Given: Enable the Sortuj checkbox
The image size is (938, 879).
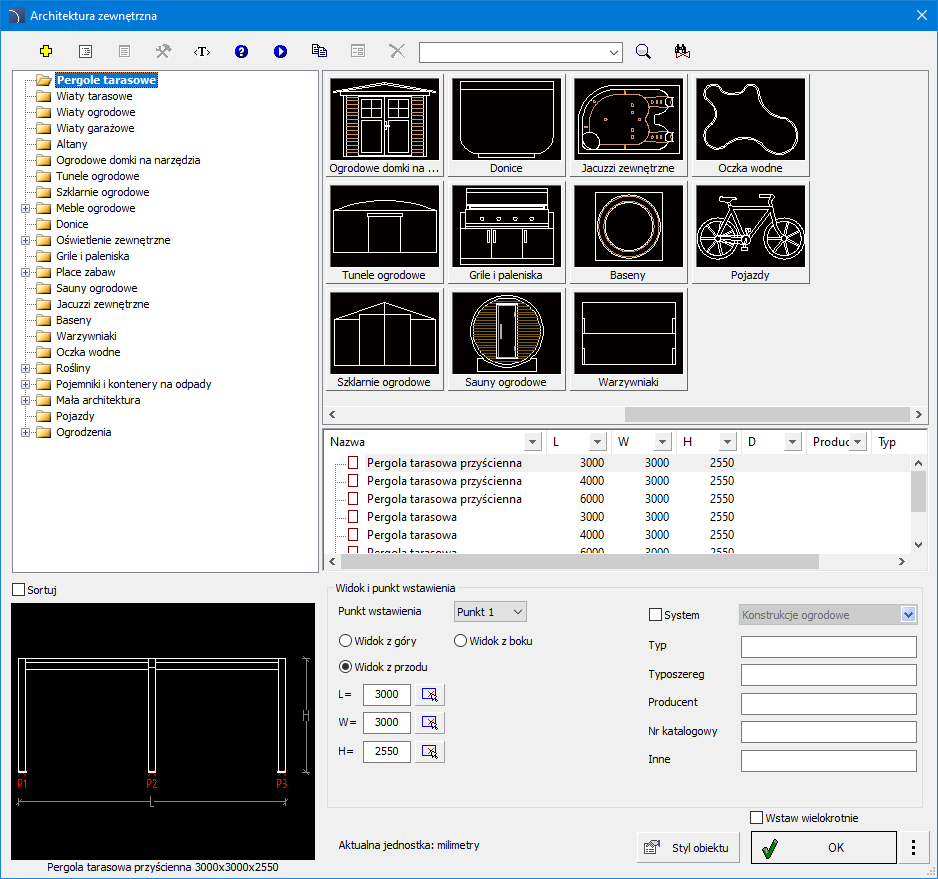Looking at the screenshot, I should coord(19,590).
